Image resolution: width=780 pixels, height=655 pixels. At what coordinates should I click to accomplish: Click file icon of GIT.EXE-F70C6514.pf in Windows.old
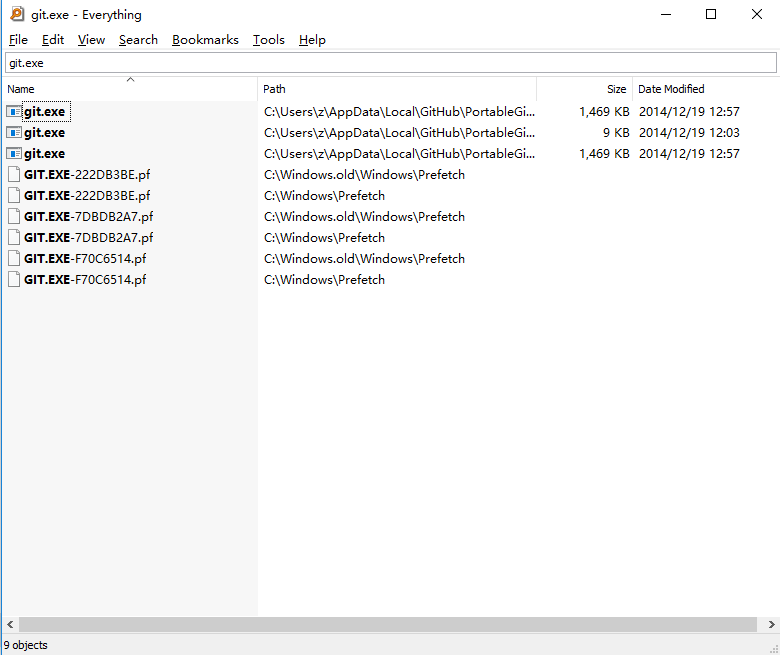[14, 258]
